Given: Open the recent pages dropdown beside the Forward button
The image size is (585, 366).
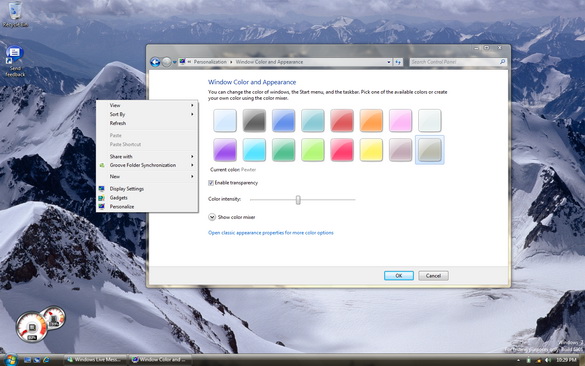Looking at the screenshot, I should [174, 62].
